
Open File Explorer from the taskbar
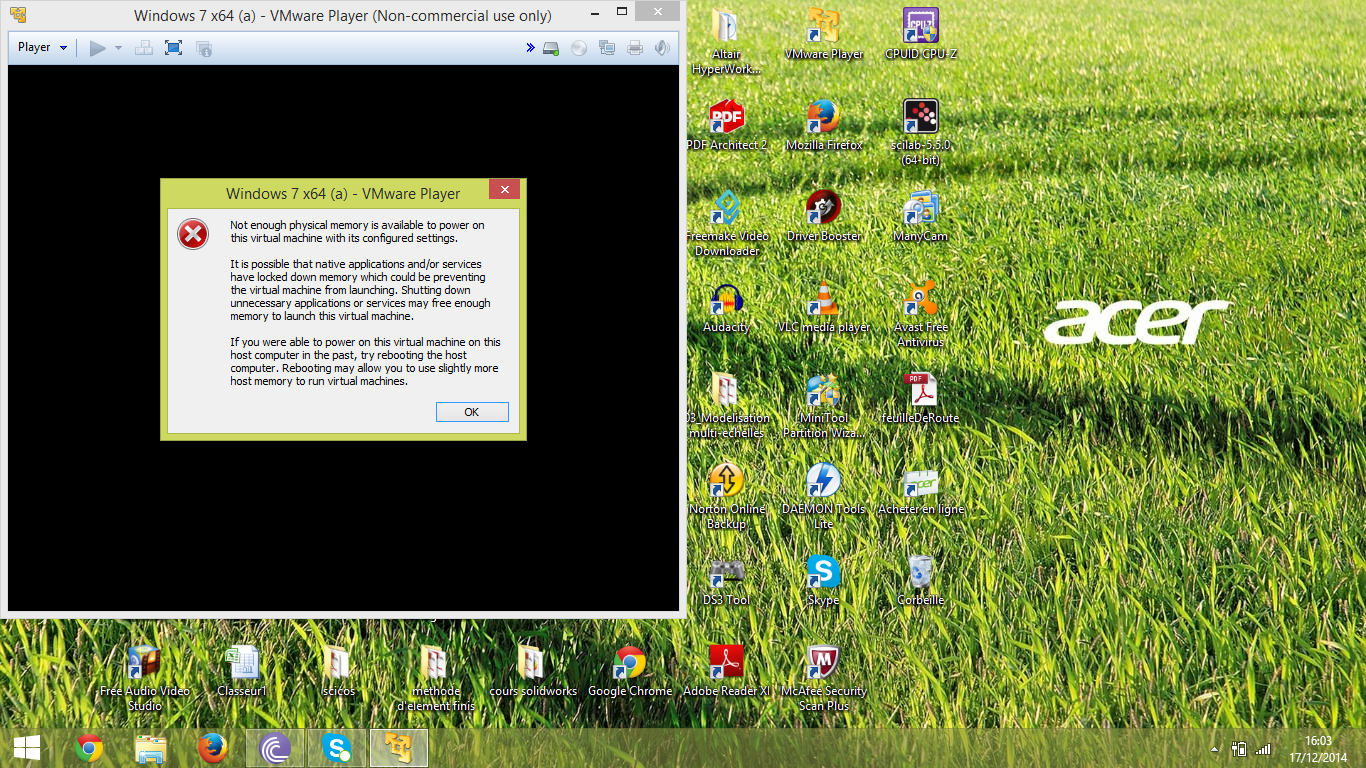click(151, 748)
